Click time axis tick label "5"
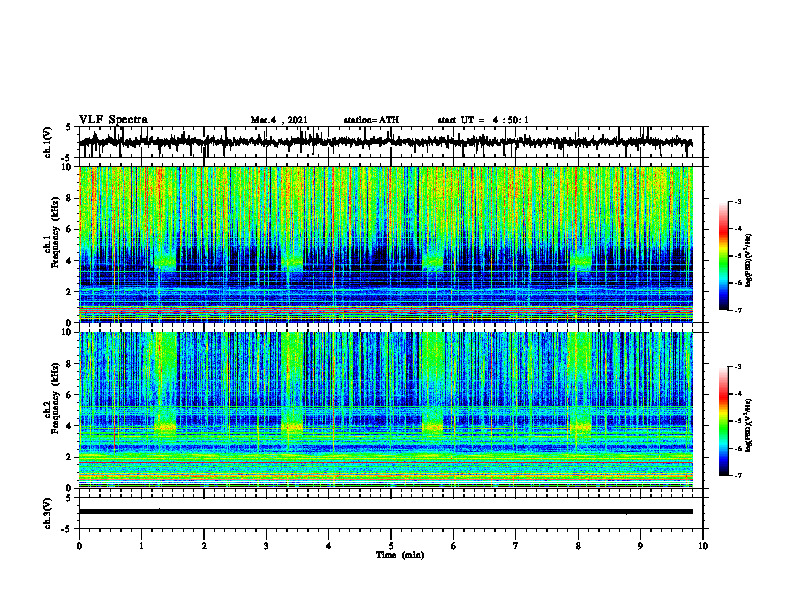Image resolution: width=792 pixels, height=612 pixels. (x=391, y=546)
